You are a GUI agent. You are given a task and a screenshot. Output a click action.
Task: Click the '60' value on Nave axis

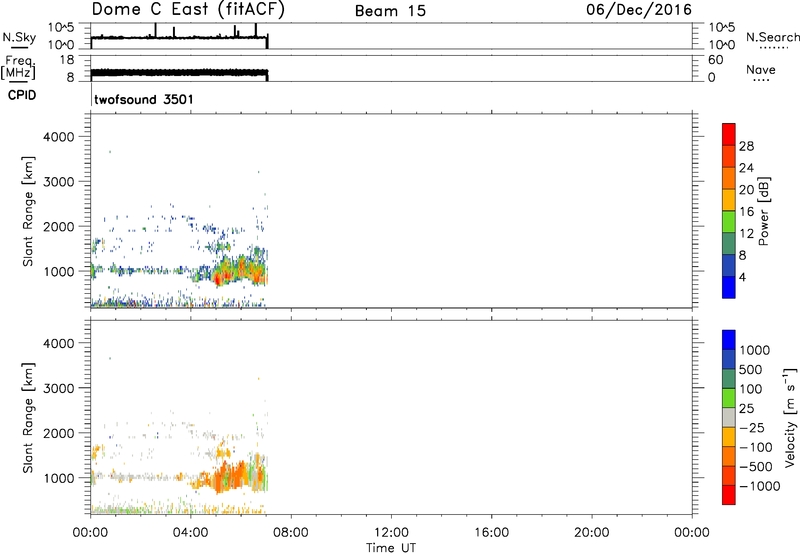click(715, 60)
